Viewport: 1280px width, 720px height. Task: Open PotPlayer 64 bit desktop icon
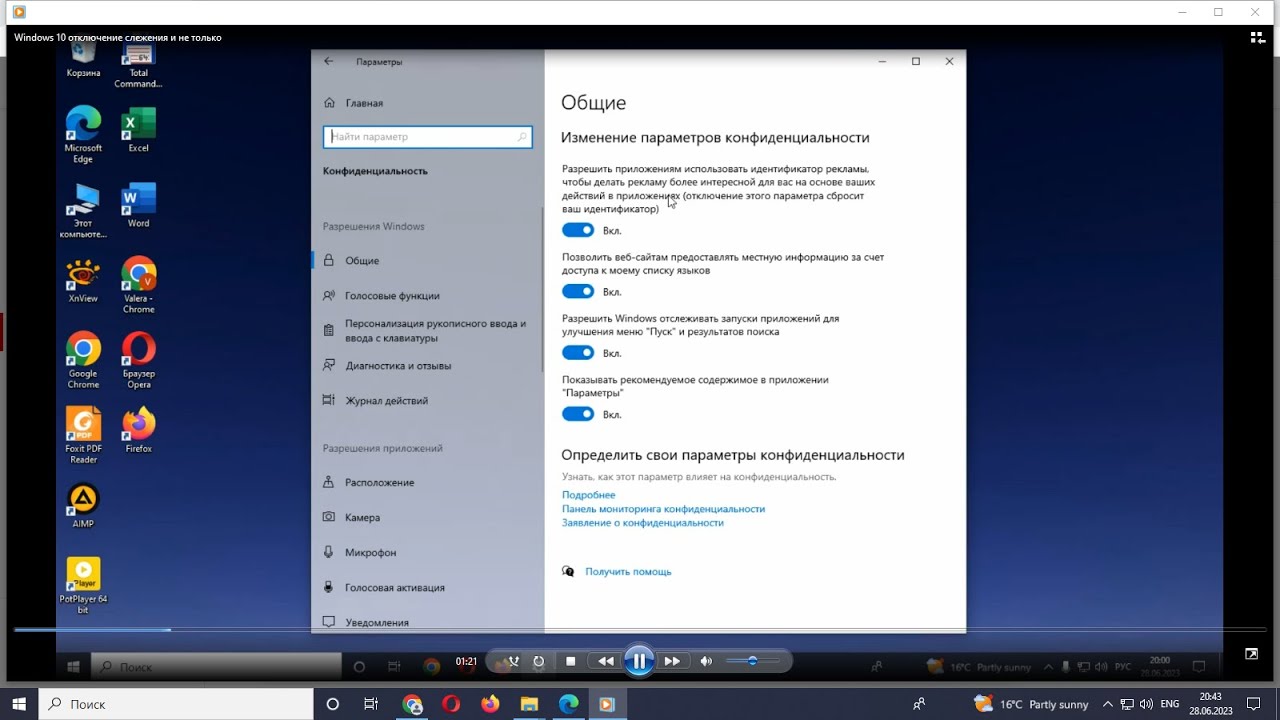tap(83, 585)
